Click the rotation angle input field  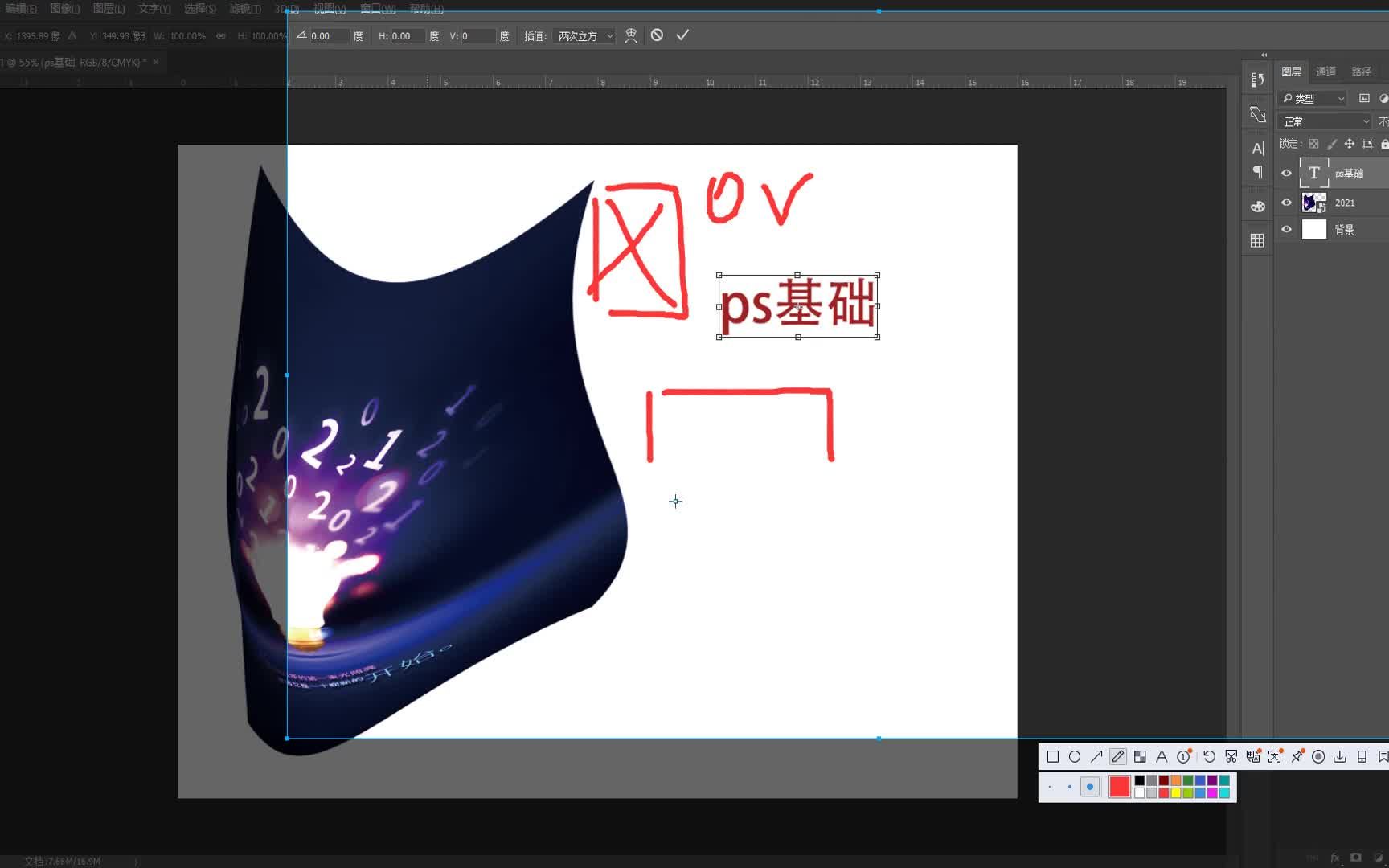327,35
